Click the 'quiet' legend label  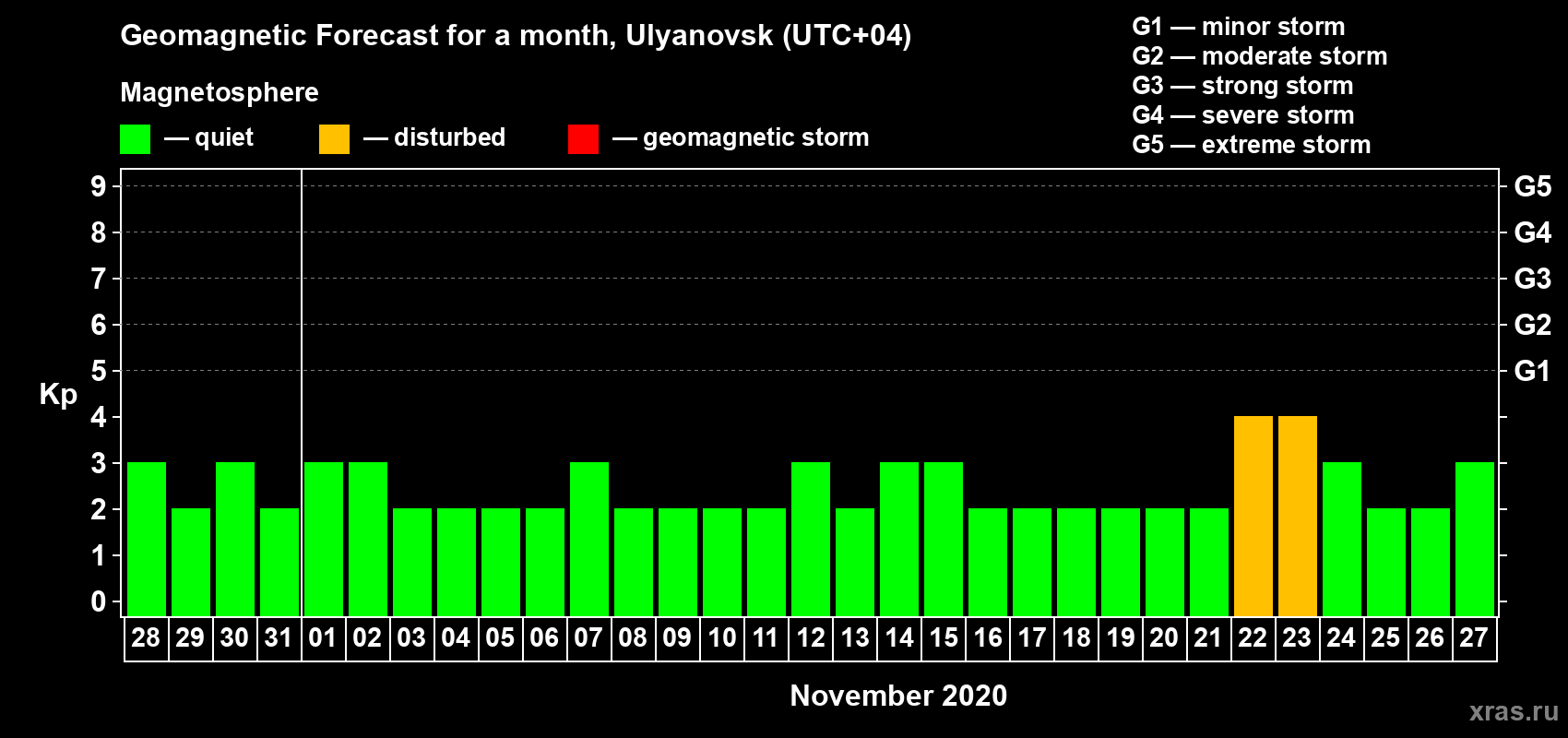click(x=224, y=138)
